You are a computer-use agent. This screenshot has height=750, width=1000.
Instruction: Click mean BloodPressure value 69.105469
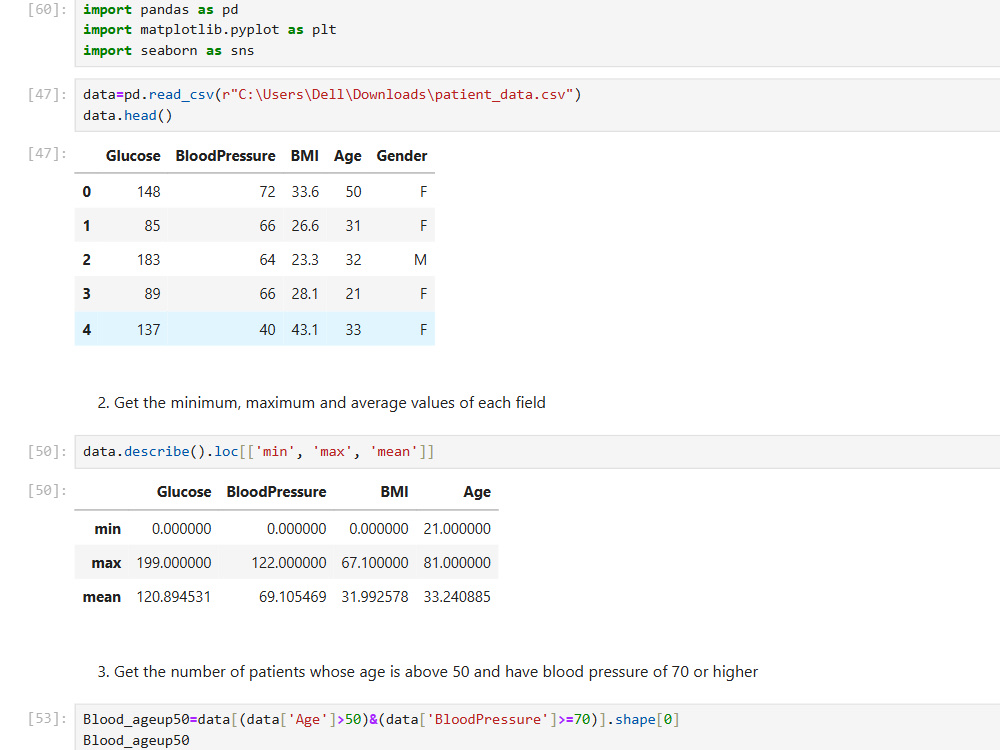pyautogui.click(x=293, y=597)
